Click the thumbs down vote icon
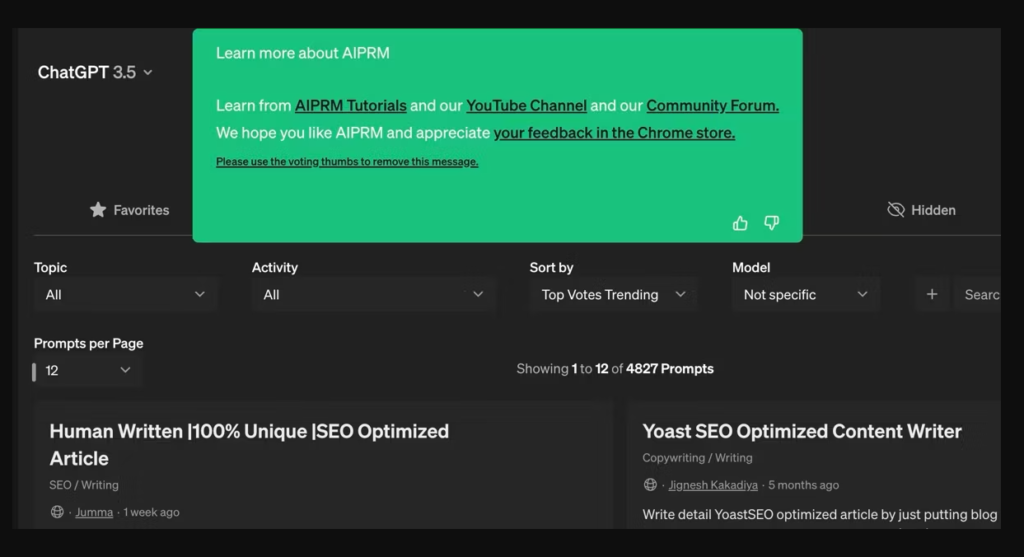This screenshot has height=557, width=1024. point(771,223)
